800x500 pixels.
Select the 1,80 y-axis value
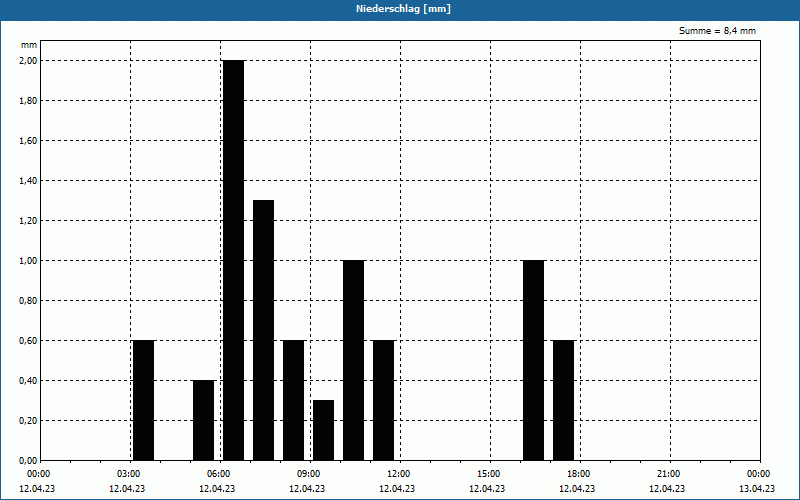[x=28, y=101]
